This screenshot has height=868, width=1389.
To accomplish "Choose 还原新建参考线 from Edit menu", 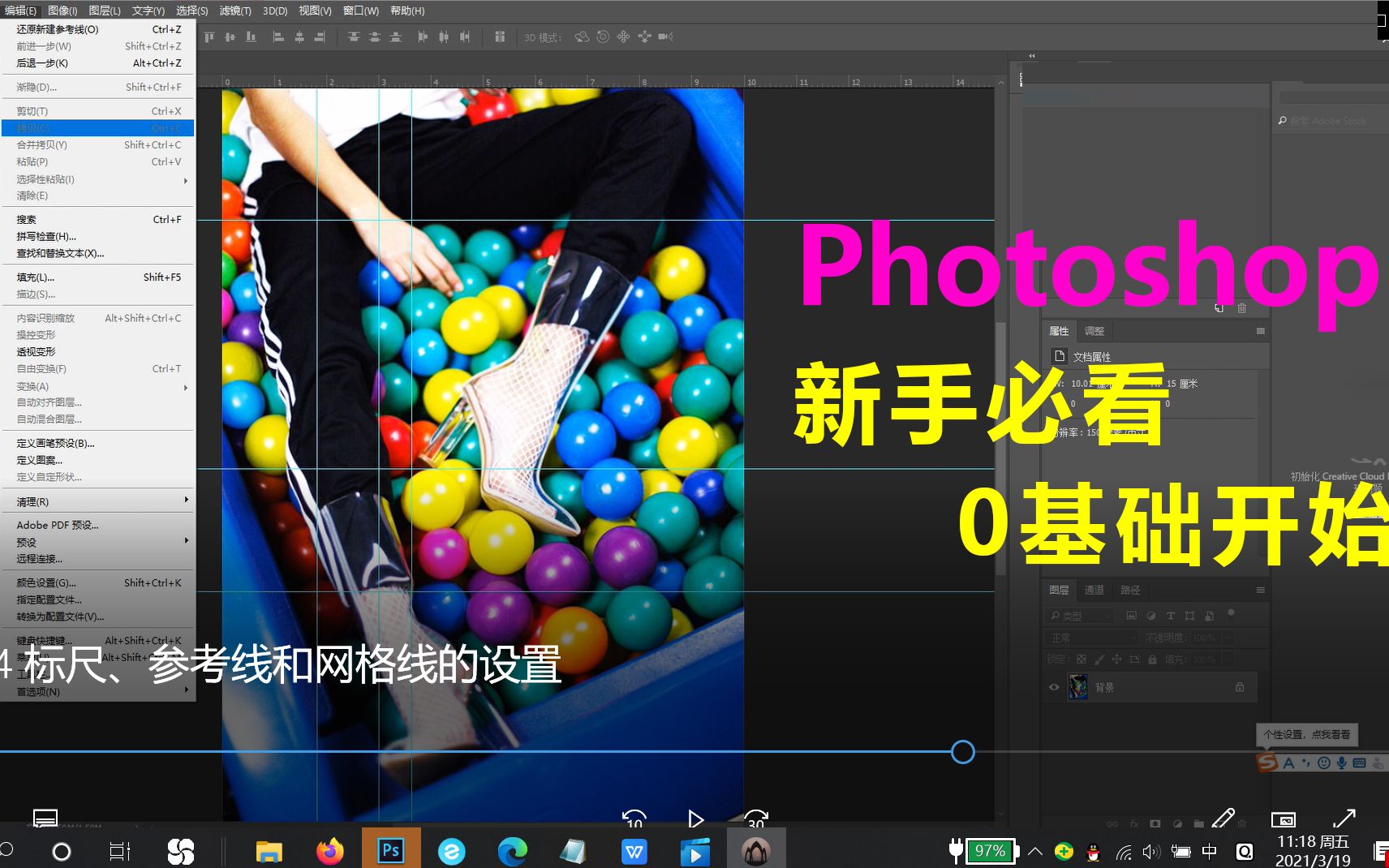I will tap(97, 29).
